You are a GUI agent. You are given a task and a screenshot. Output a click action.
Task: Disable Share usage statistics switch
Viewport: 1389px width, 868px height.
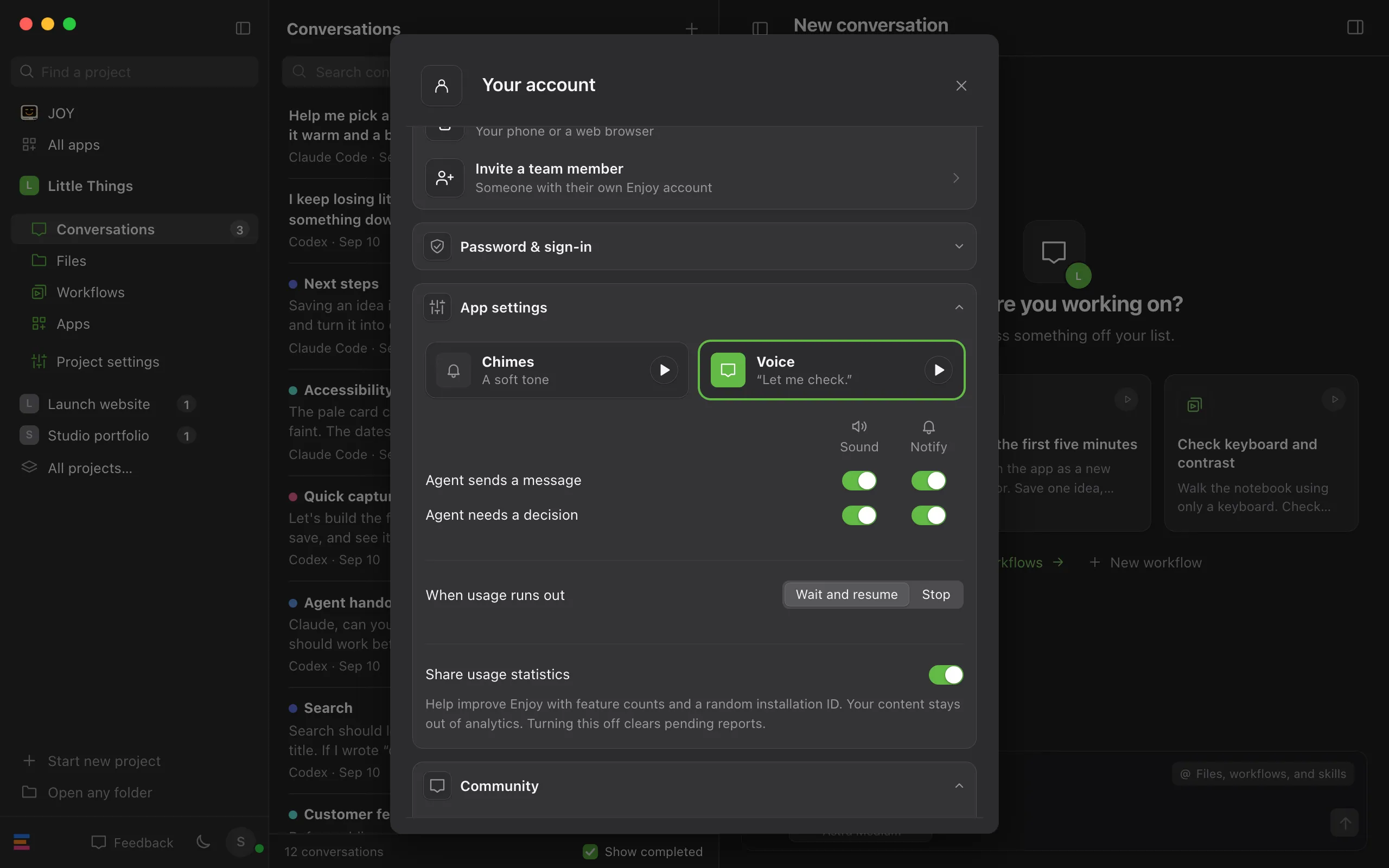[x=945, y=674]
